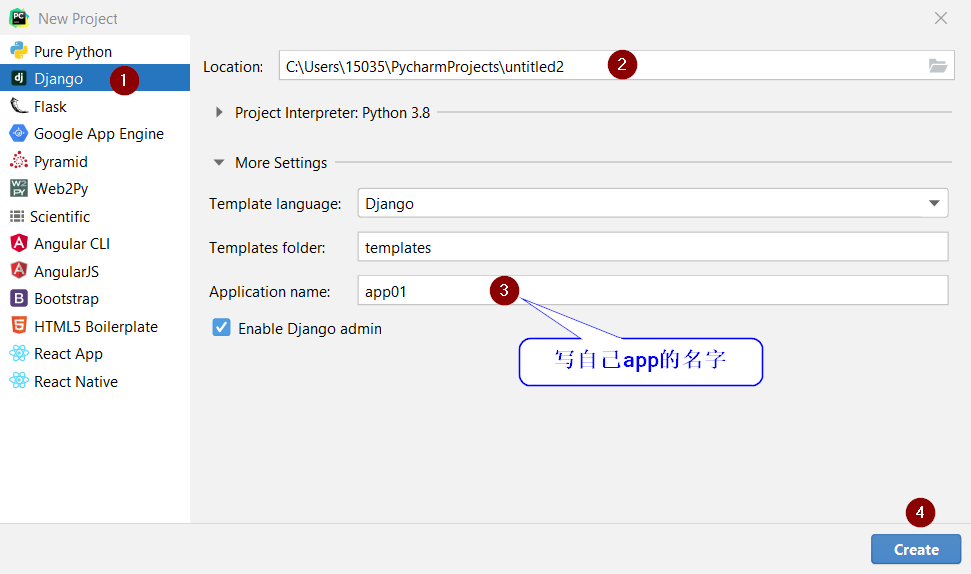Click the Application name input field
971x574 pixels.
pyautogui.click(x=650, y=291)
